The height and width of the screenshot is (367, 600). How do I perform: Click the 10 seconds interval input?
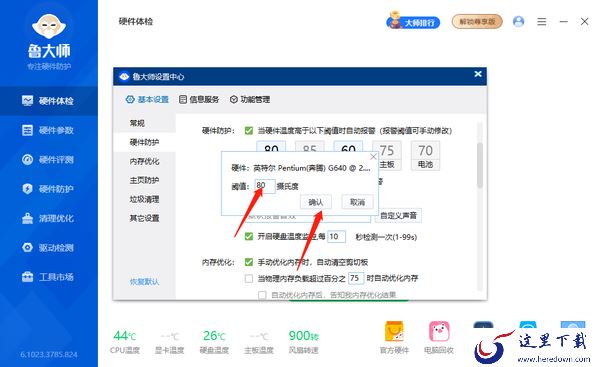click(336, 237)
